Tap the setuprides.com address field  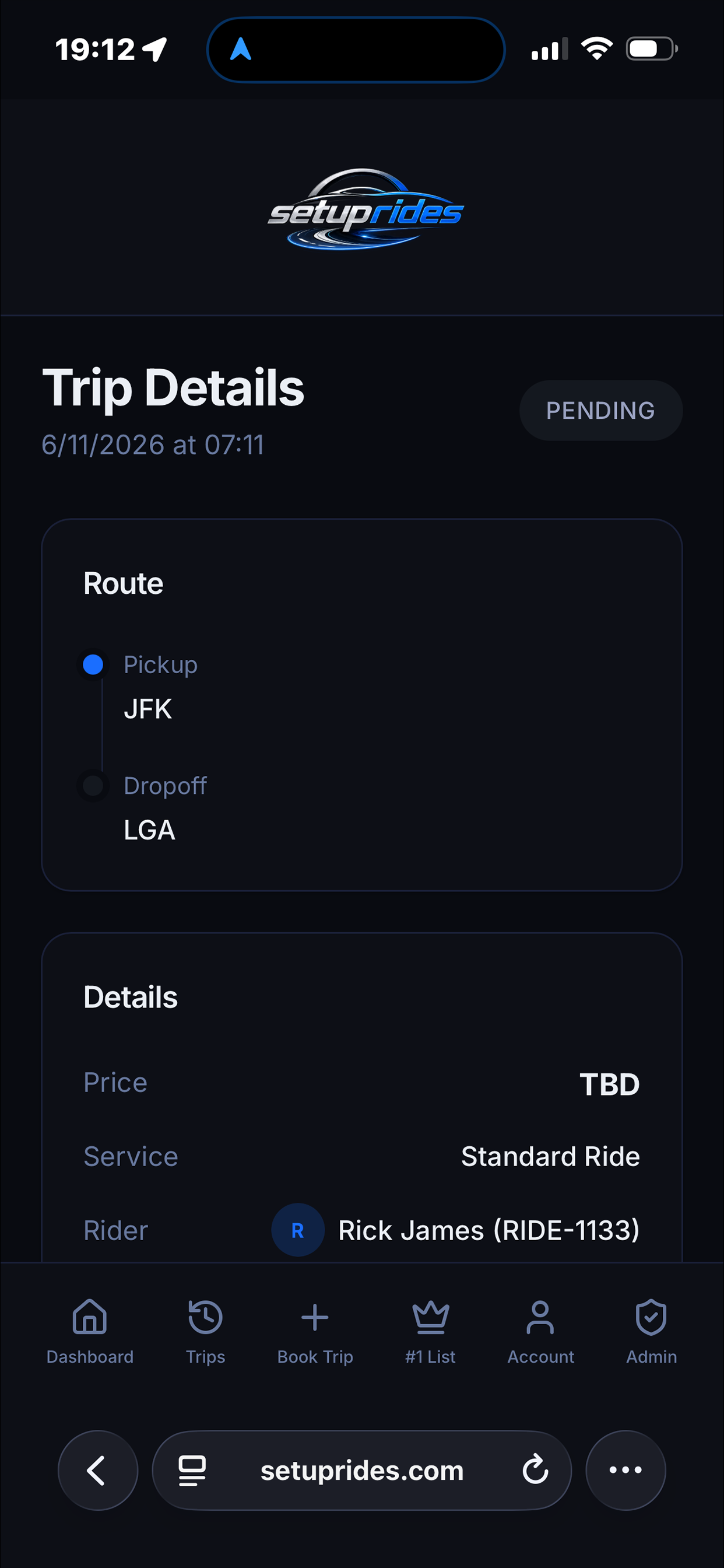pyautogui.click(x=362, y=1471)
